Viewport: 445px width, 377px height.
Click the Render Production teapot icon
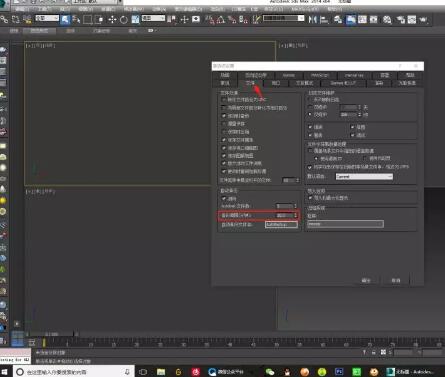(423, 20)
